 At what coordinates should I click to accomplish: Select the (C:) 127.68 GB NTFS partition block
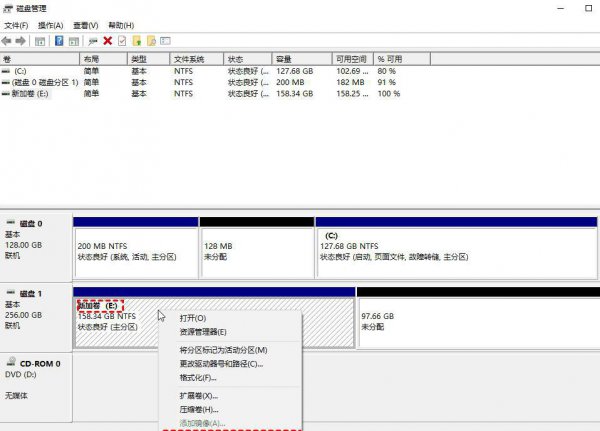tap(457, 248)
